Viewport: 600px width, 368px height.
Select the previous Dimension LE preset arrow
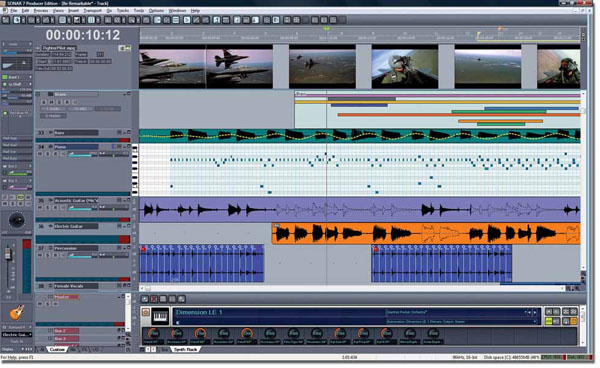(x=530, y=313)
